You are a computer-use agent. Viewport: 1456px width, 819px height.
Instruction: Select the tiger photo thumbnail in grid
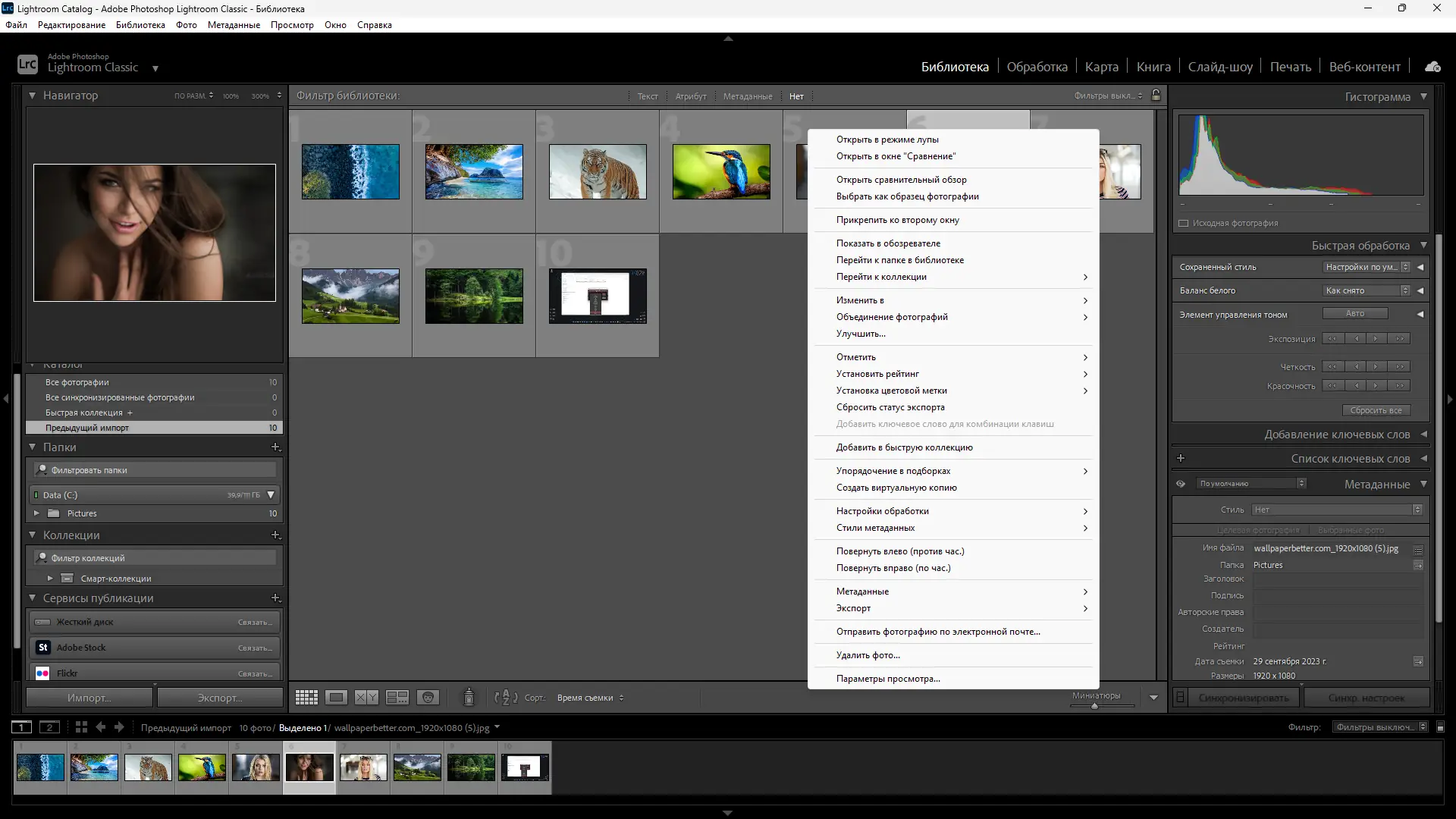tap(598, 172)
